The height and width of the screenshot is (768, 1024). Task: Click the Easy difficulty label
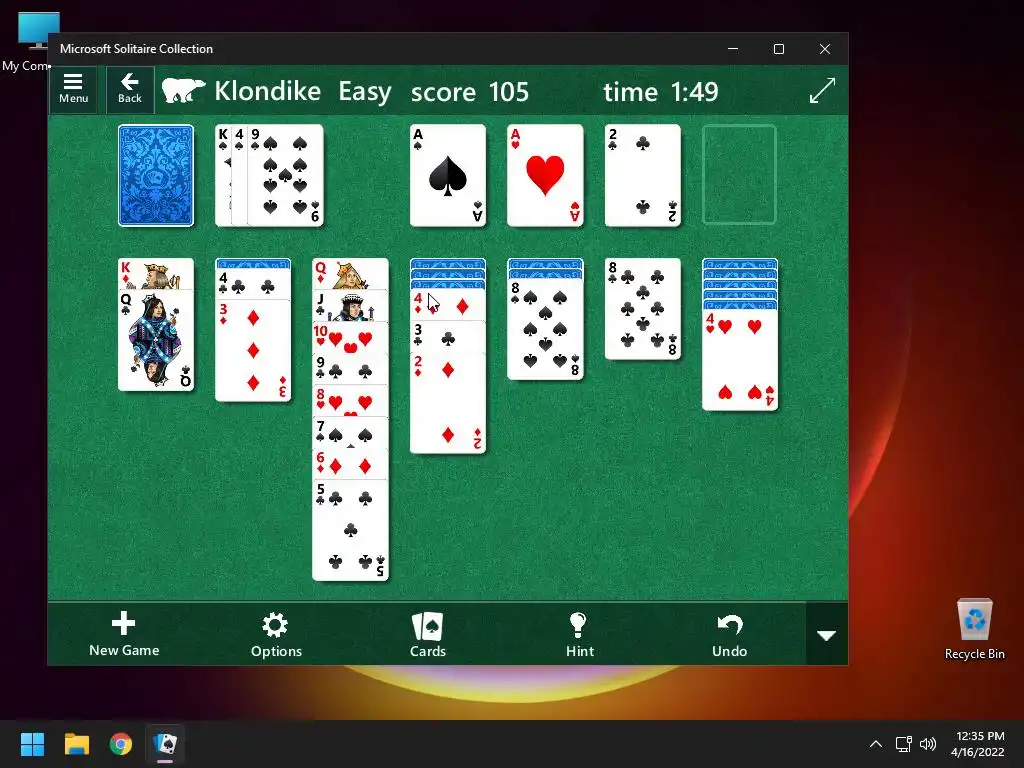[364, 92]
